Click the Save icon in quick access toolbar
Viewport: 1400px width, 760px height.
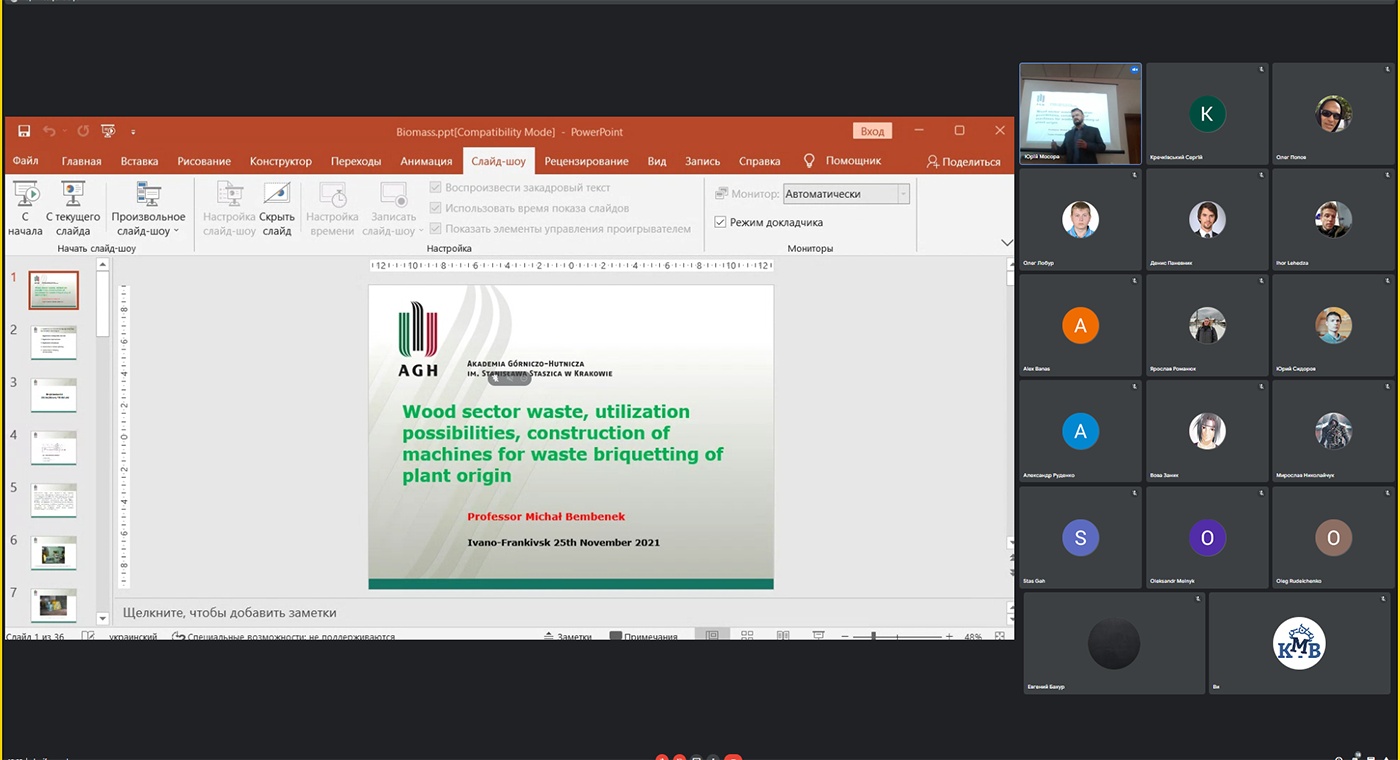(24, 131)
